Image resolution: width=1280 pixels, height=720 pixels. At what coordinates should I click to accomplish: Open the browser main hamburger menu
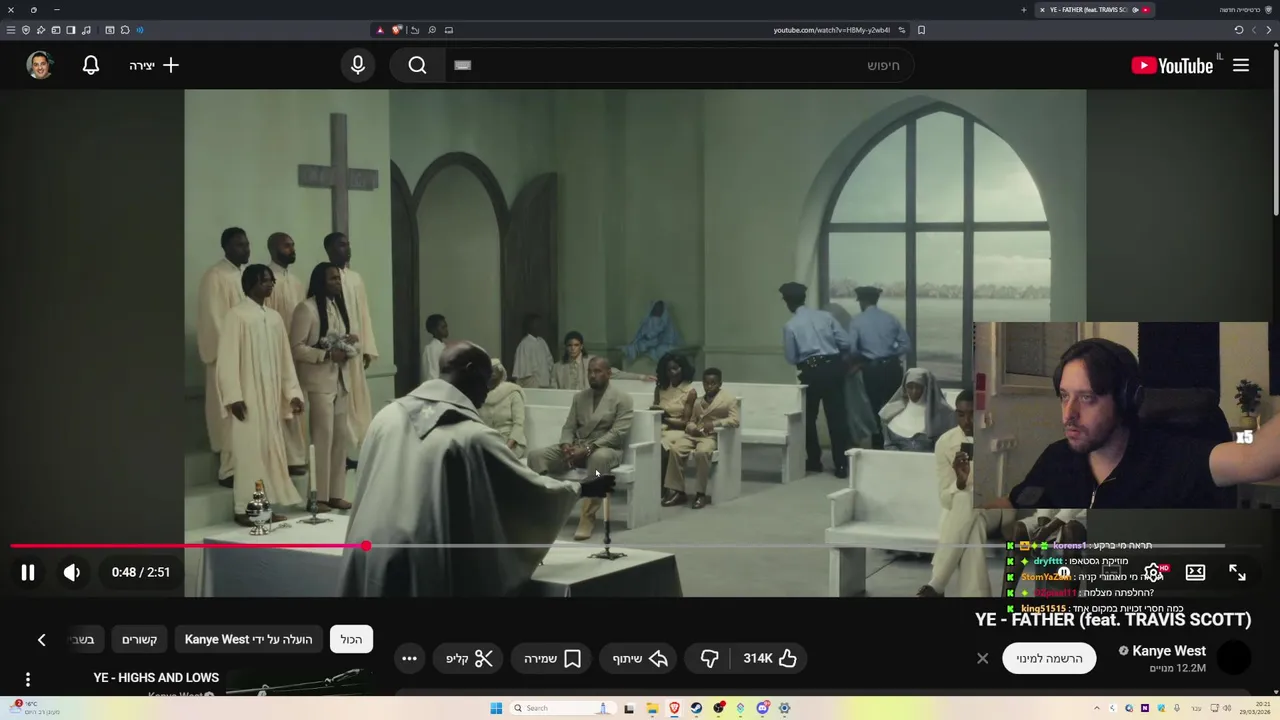point(11,30)
